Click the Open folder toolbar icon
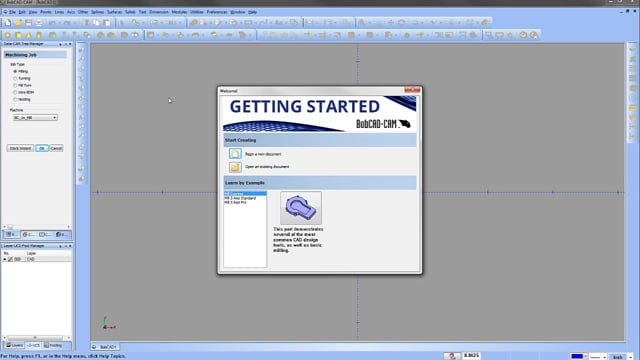The height and width of the screenshot is (360, 640). (18, 23)
